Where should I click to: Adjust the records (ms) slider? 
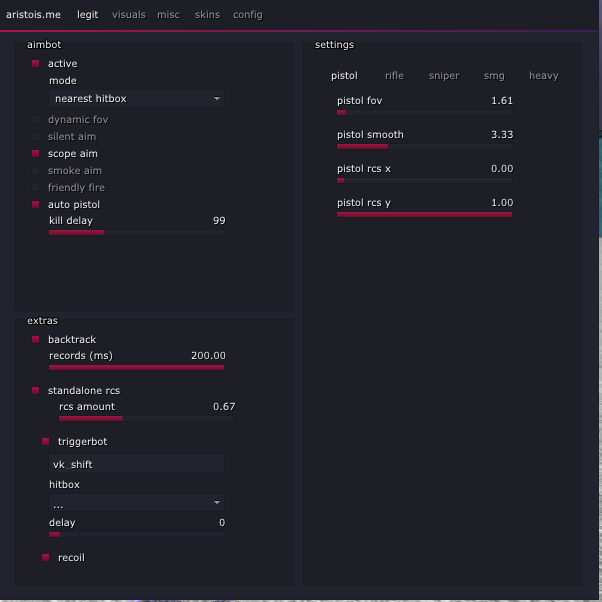(136, 367)
